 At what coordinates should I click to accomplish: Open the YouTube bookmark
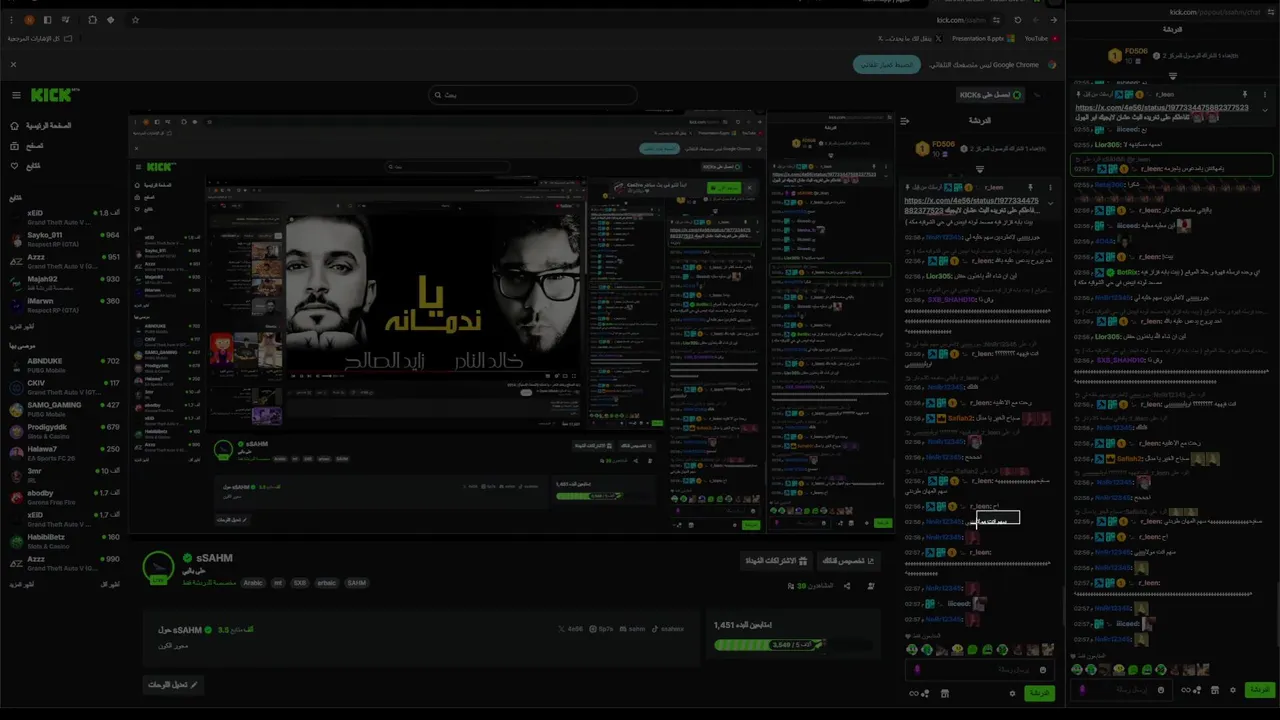pyautogui.click(x=1041, y=39)
